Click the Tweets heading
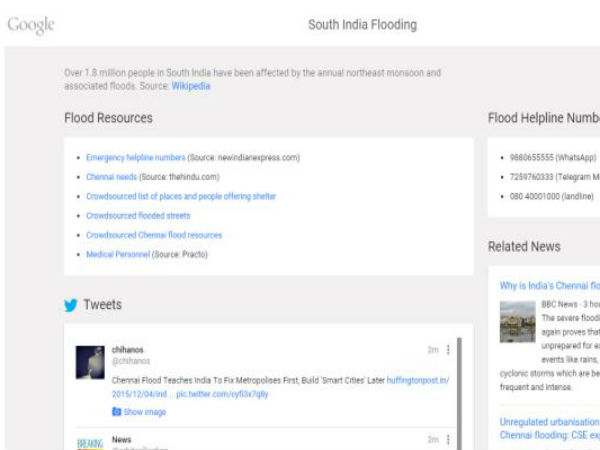 [x=103, y=305]
